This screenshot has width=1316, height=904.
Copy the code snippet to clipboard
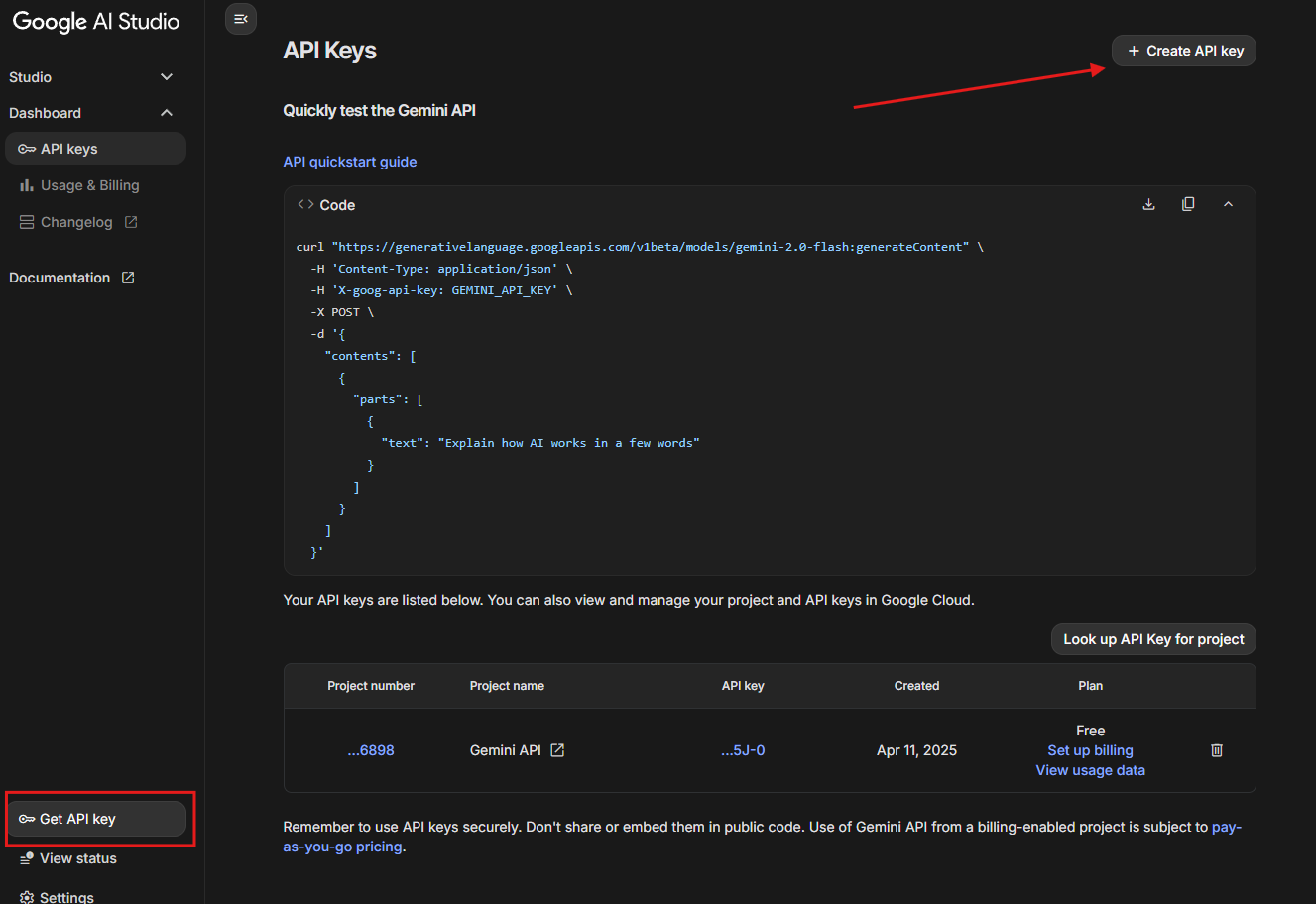(x=1188, y=204)
